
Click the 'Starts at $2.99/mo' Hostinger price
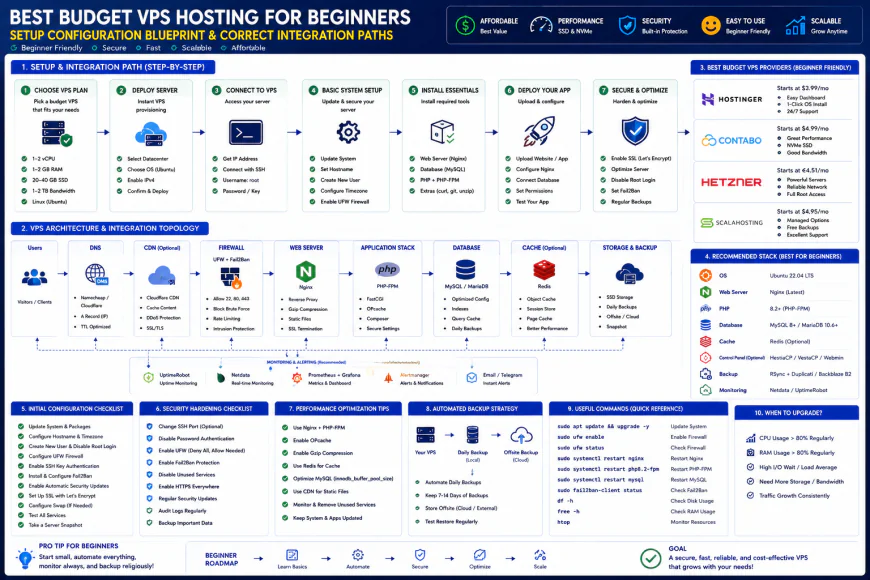[x=802, y=88]
